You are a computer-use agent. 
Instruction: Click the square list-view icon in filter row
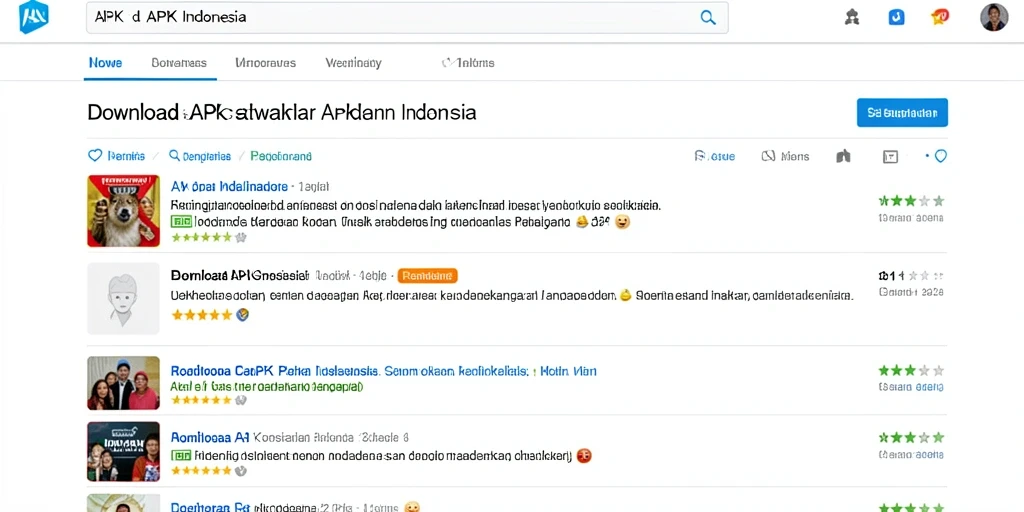pyautogui.click(x=890, y=156)
